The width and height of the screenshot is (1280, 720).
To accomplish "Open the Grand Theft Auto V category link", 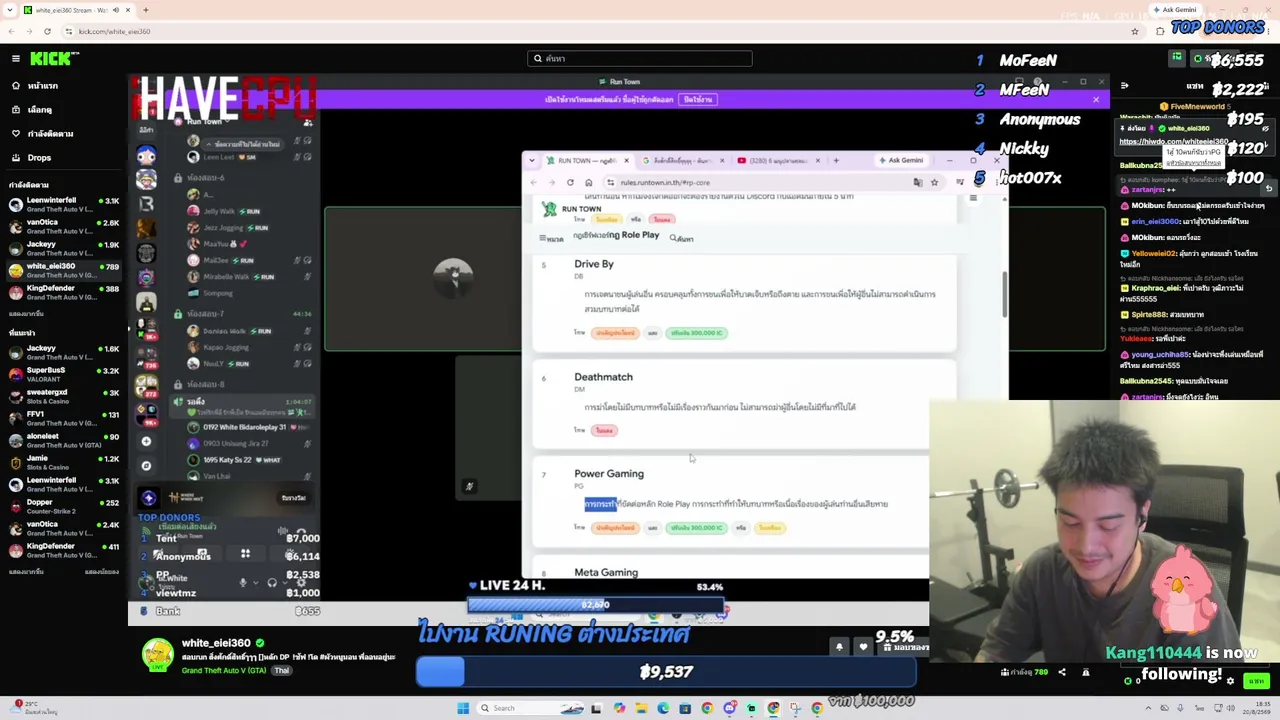I will [x=225, y=670].
